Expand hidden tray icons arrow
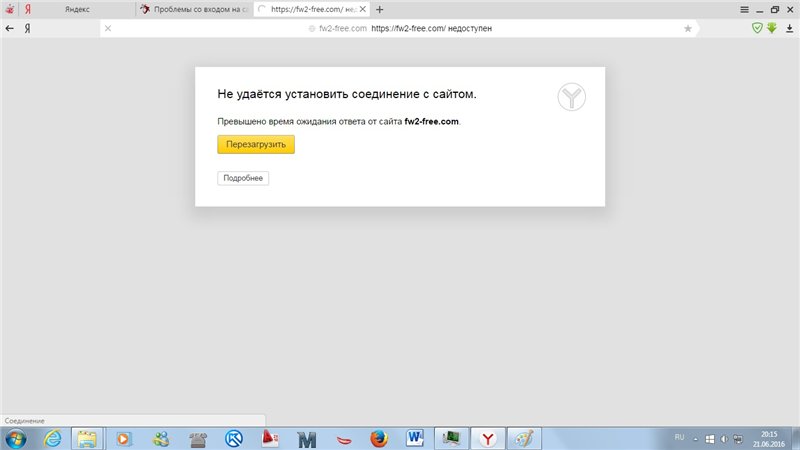800x450 pixels. (x=695, y=439)
